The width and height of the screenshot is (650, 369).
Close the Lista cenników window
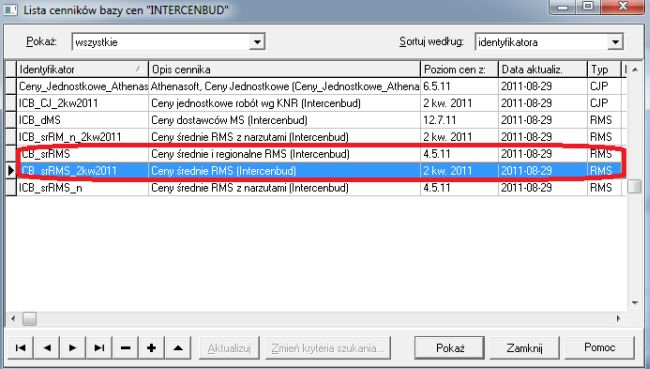point(623,7)
